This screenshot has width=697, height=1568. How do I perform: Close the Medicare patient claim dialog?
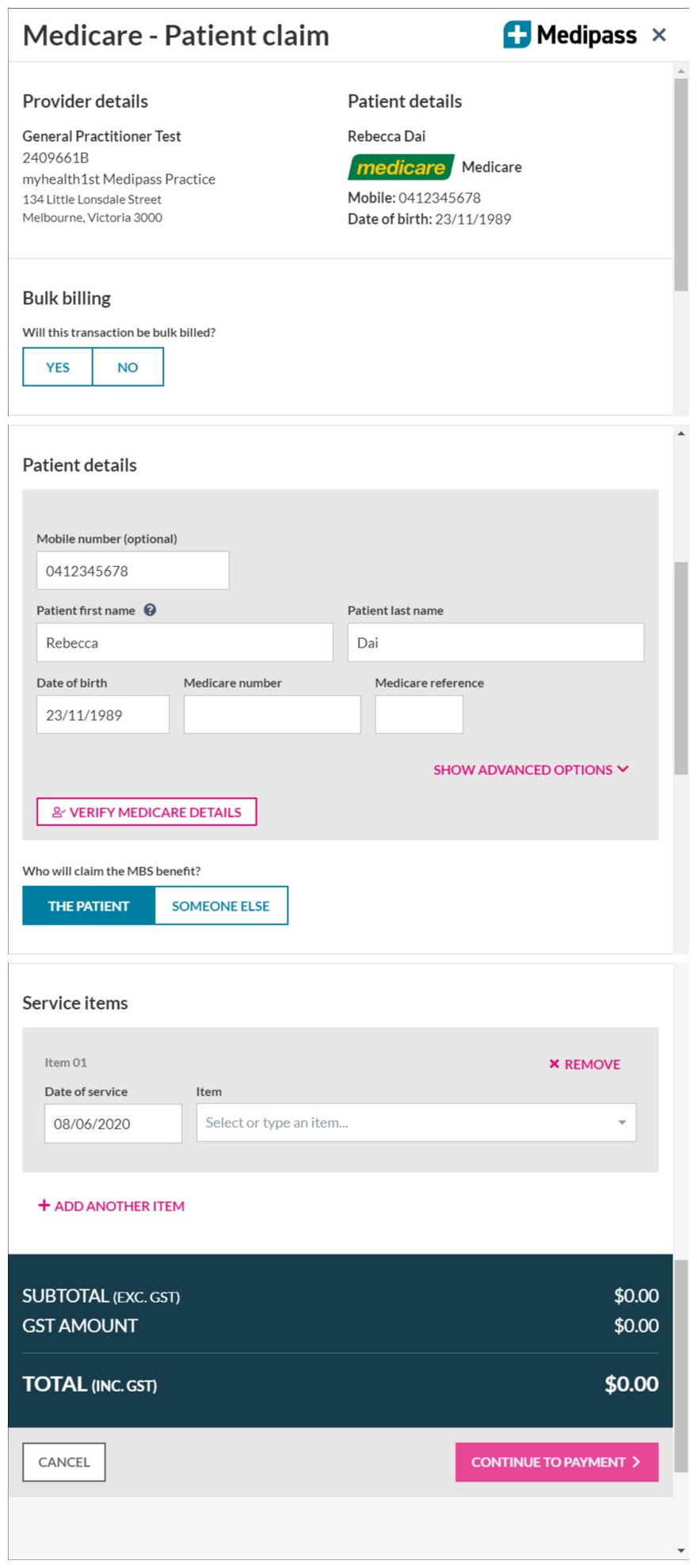click(x=659, y=35)
